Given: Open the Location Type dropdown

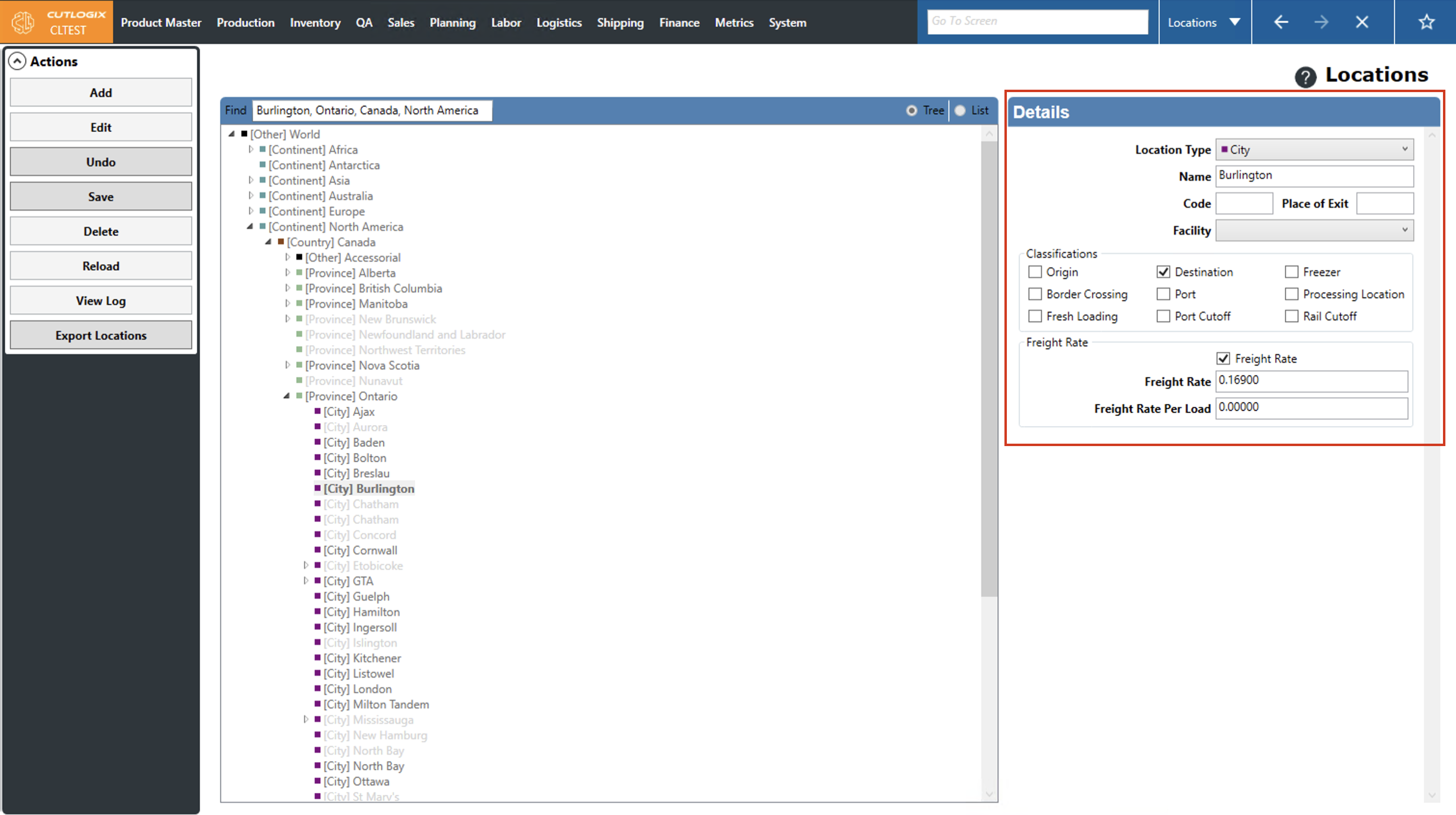Looking at the screenshot, I should point(1314,150).
